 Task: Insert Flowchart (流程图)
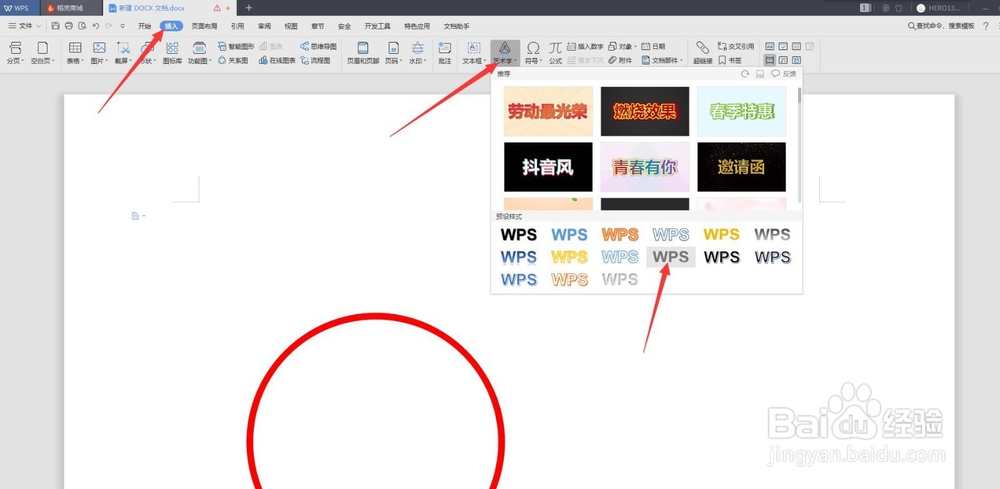point(315,61)
